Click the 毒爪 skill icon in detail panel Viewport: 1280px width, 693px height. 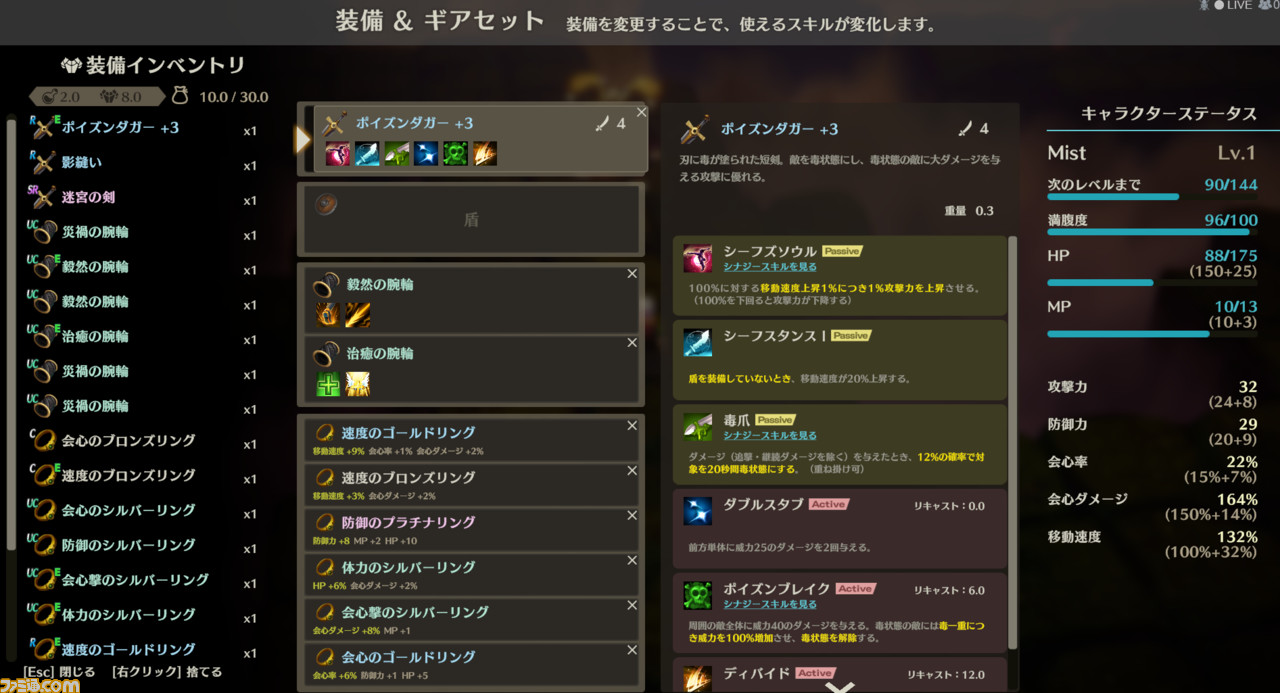(x=698, y=427)
